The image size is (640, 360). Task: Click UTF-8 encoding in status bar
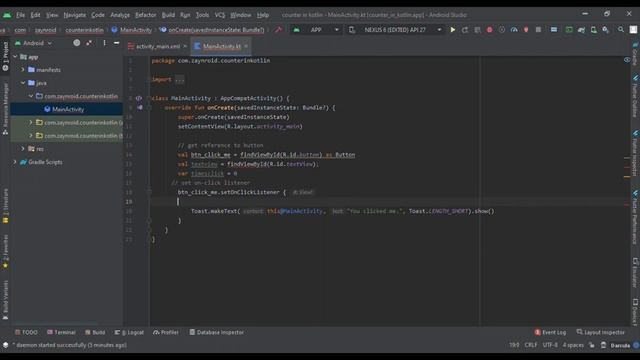550,345
